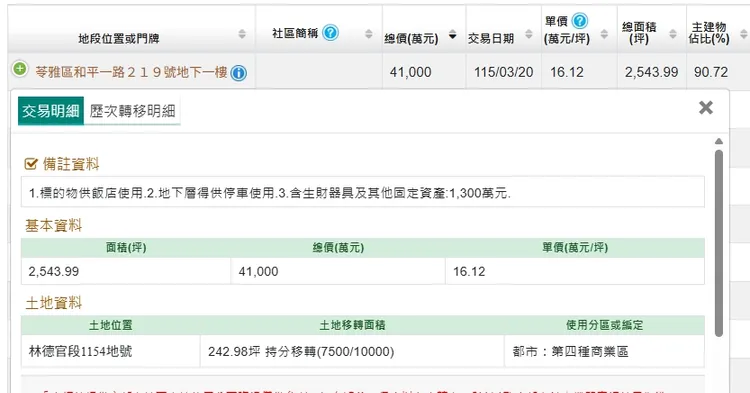Image resolution: width=750 pixels, height=393 pixels.
Task: Sort by 主建物佔比(%) column arrows
Action: (743, 34)
